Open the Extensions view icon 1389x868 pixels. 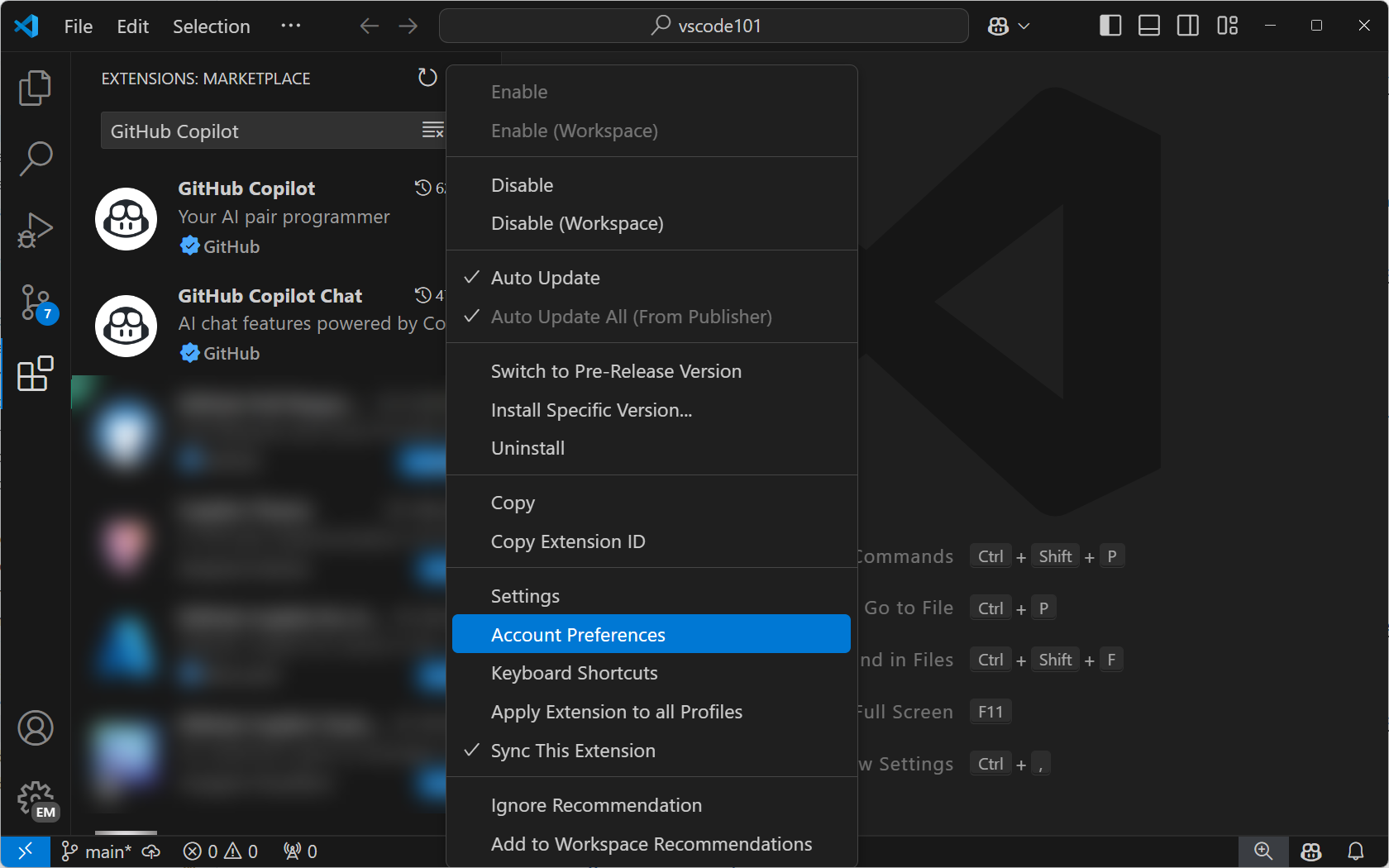(35, 374)
